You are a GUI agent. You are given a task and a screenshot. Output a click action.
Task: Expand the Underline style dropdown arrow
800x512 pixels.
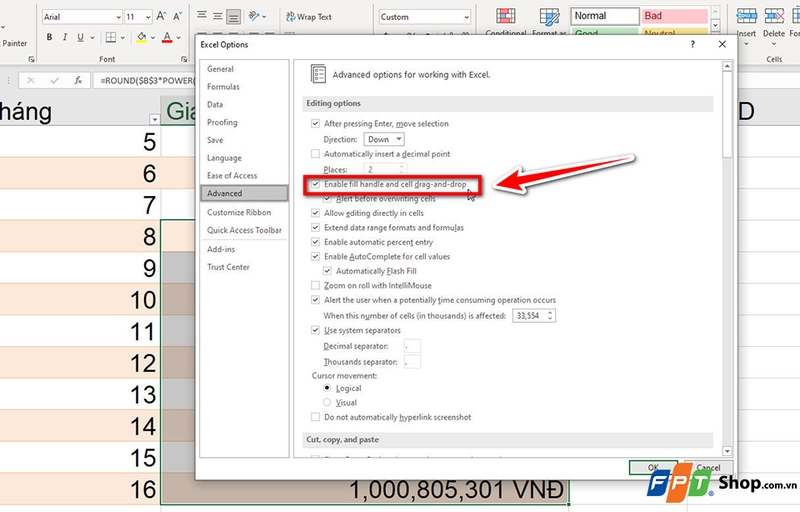(92, 37)
